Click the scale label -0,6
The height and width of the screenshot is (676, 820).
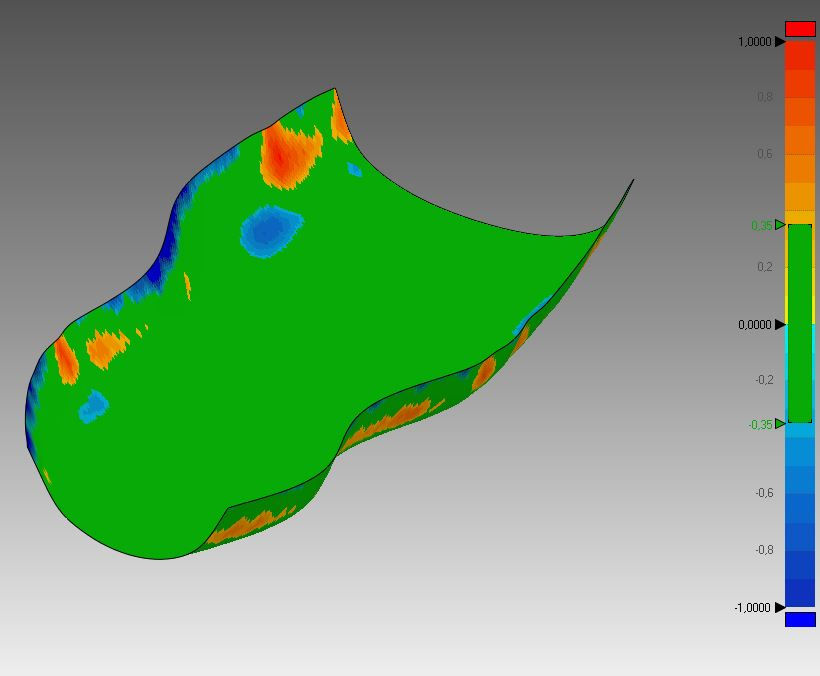(764, 492)
